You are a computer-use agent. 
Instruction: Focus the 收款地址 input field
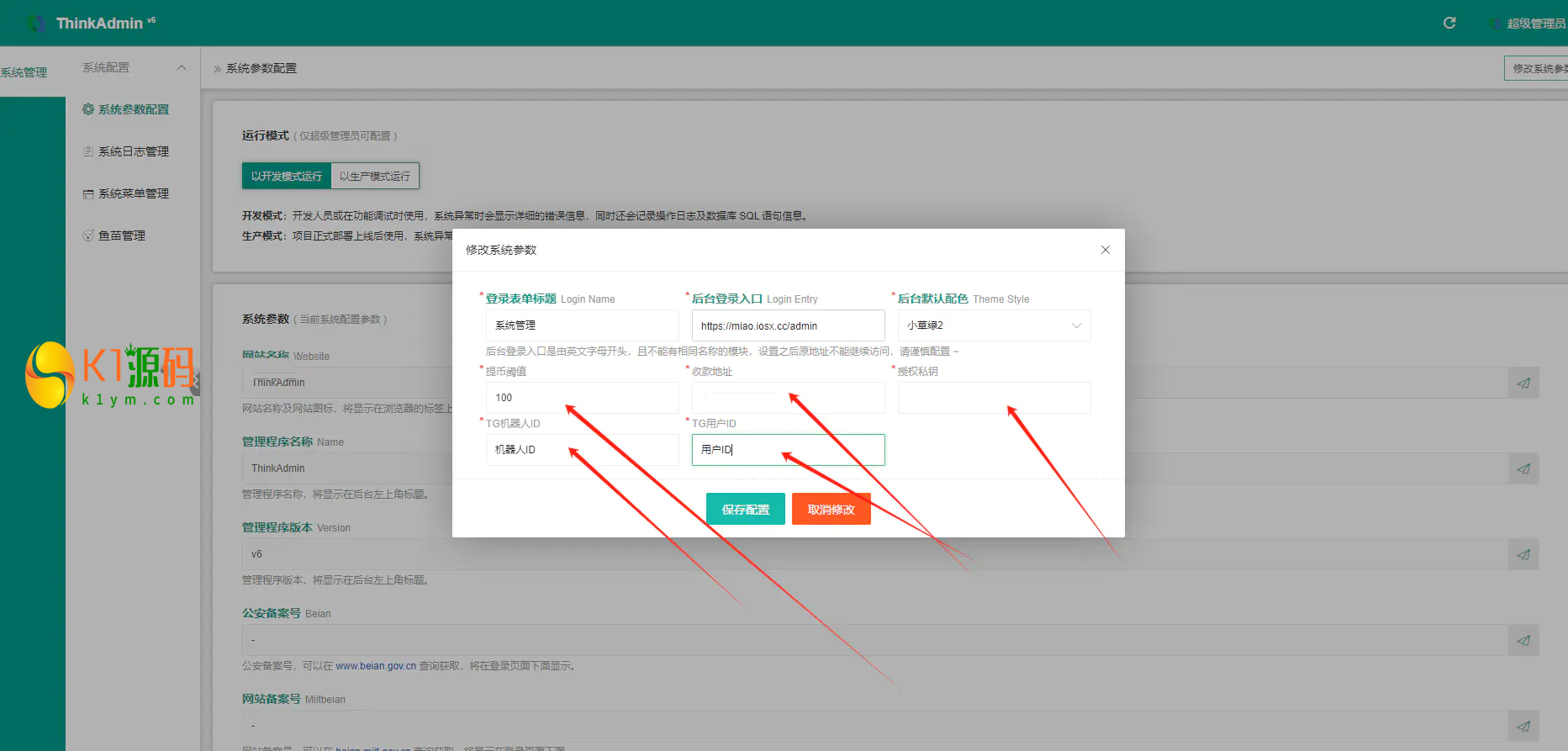pyautogui.click(x=789, y=398)
